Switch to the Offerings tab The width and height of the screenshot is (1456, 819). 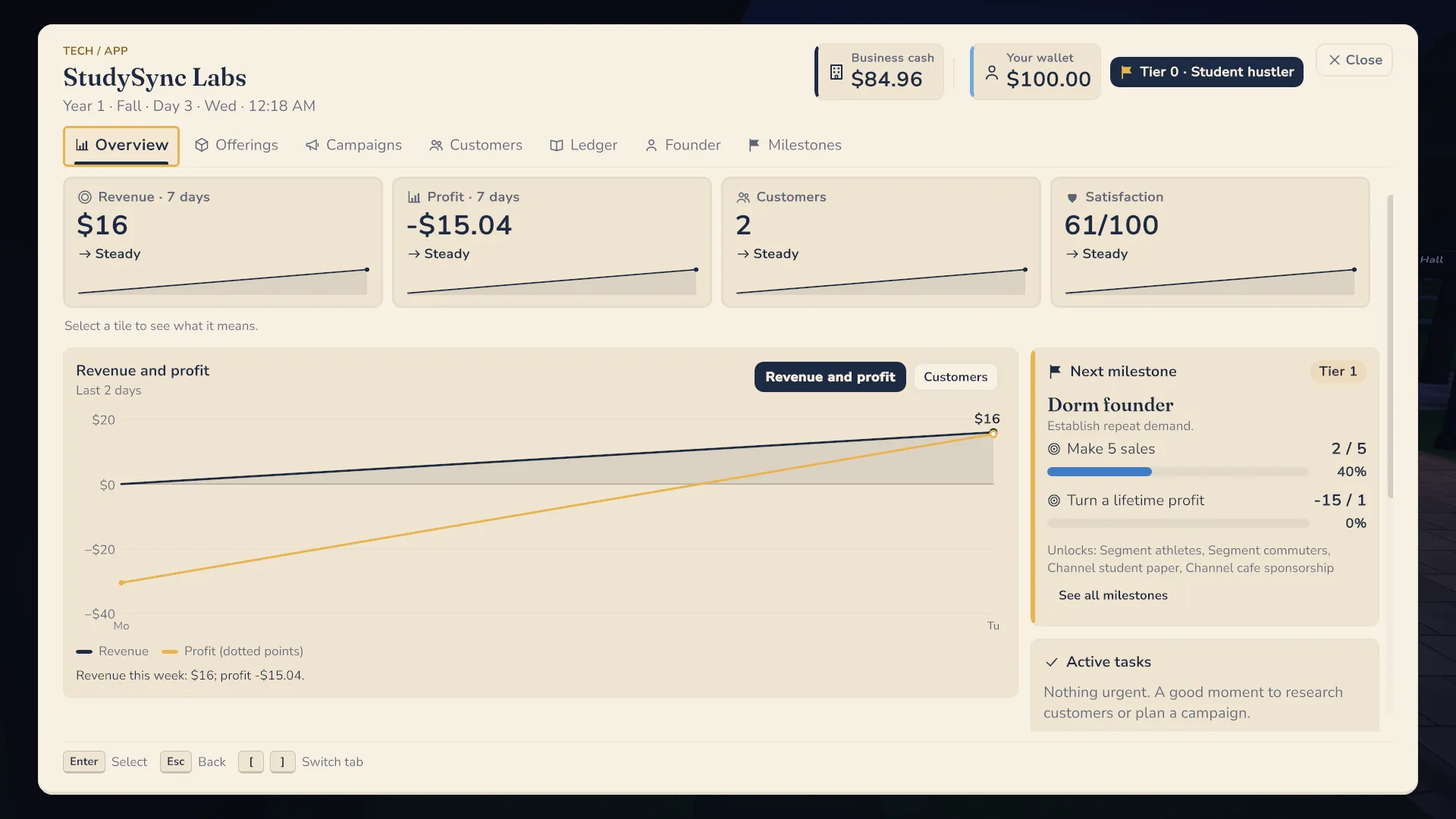tap(237, 146)
